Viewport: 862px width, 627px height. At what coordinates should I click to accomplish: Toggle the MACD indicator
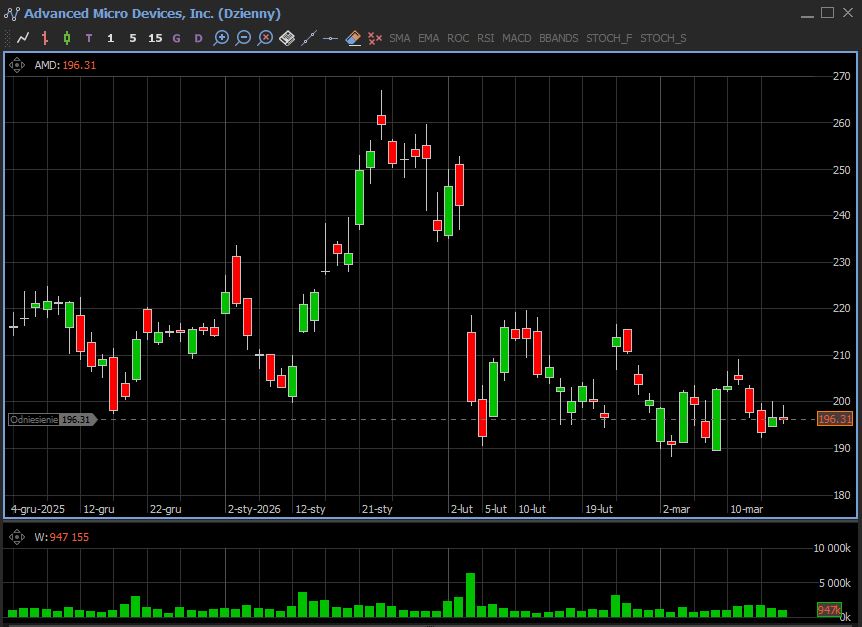coord(516,38)
